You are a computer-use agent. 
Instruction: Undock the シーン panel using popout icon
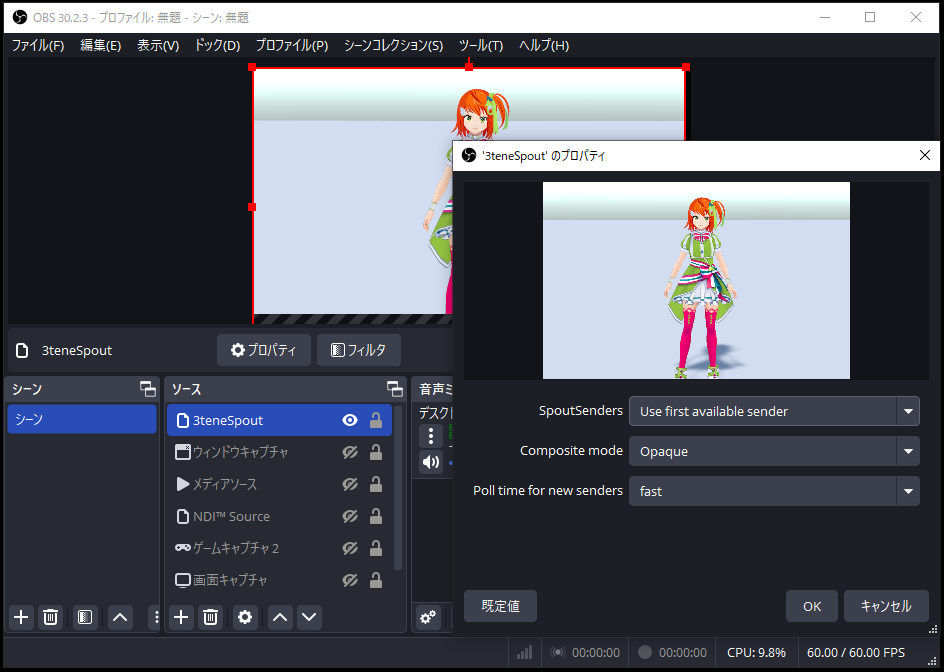[148, 389]
